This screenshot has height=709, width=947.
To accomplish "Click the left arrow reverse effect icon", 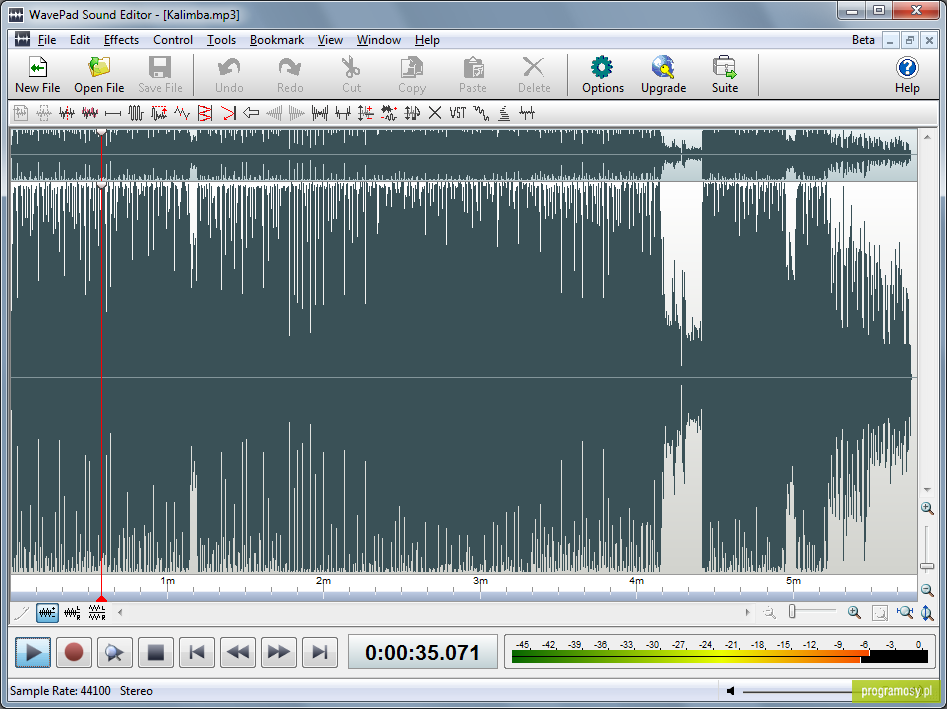I will (x=251, y=113).
